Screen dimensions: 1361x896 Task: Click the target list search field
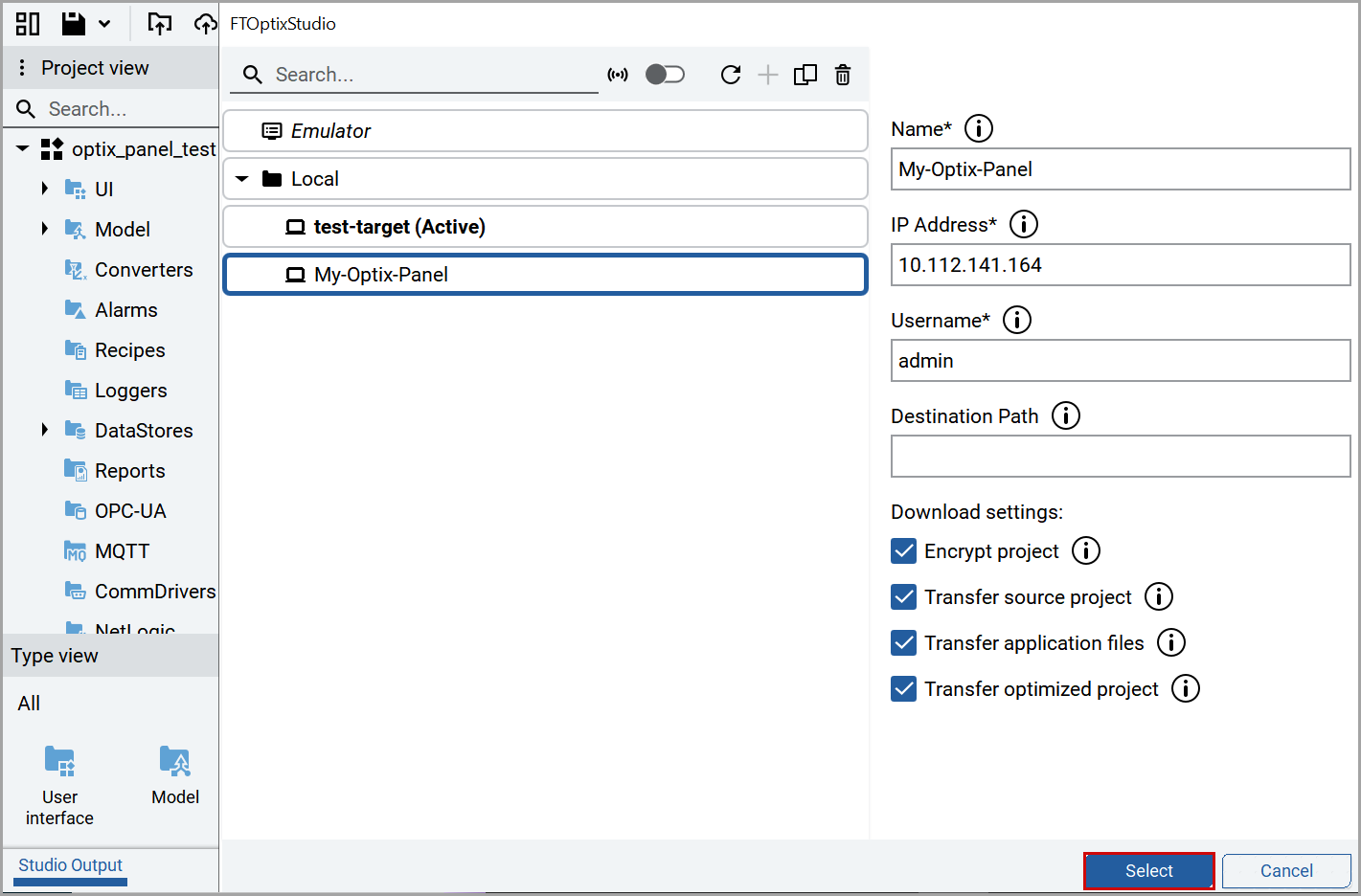414,75
